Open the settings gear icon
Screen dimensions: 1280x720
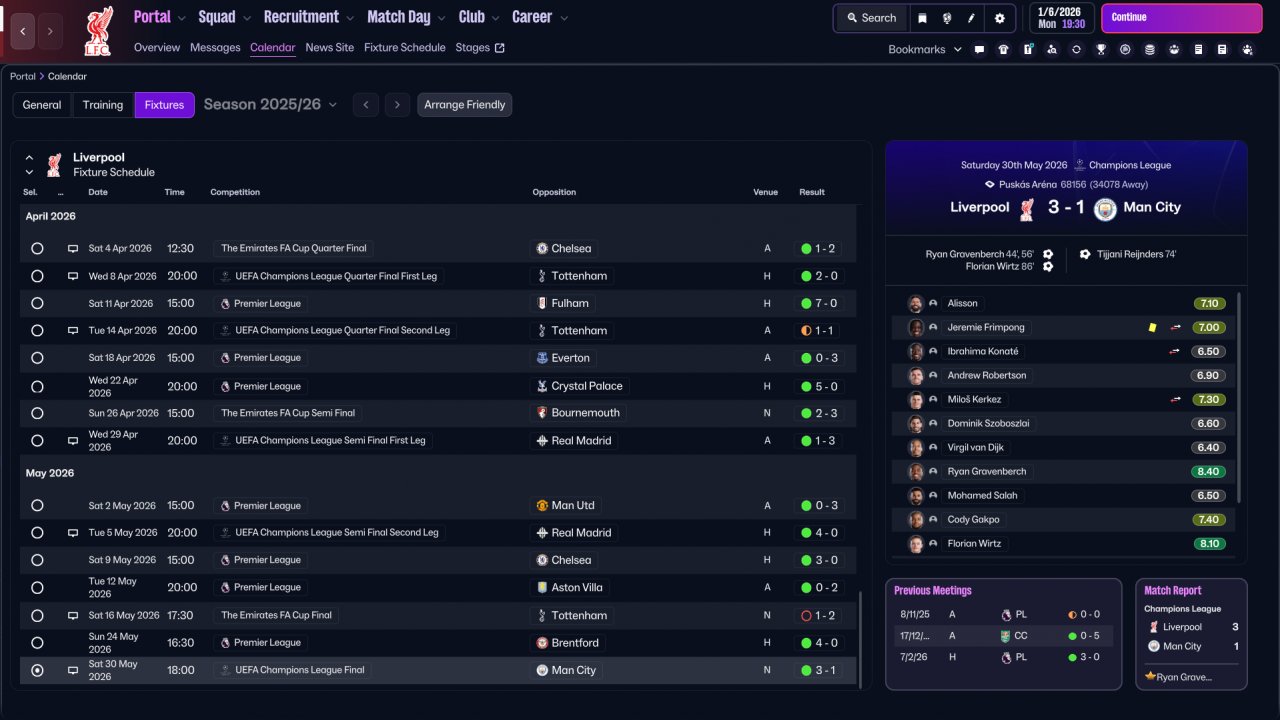1000,18
